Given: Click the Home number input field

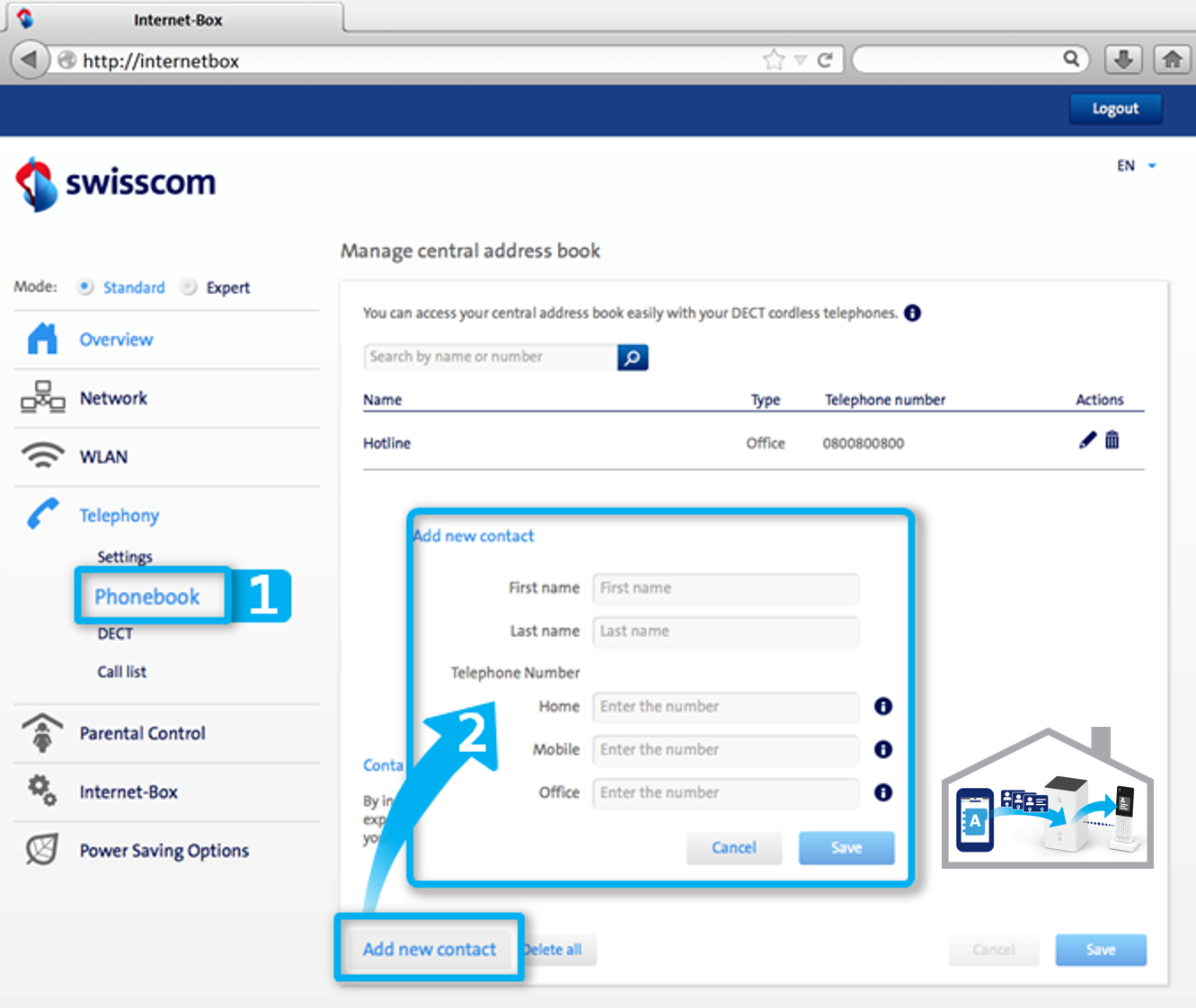Looking at the screenshot, I should click(725, 706).
